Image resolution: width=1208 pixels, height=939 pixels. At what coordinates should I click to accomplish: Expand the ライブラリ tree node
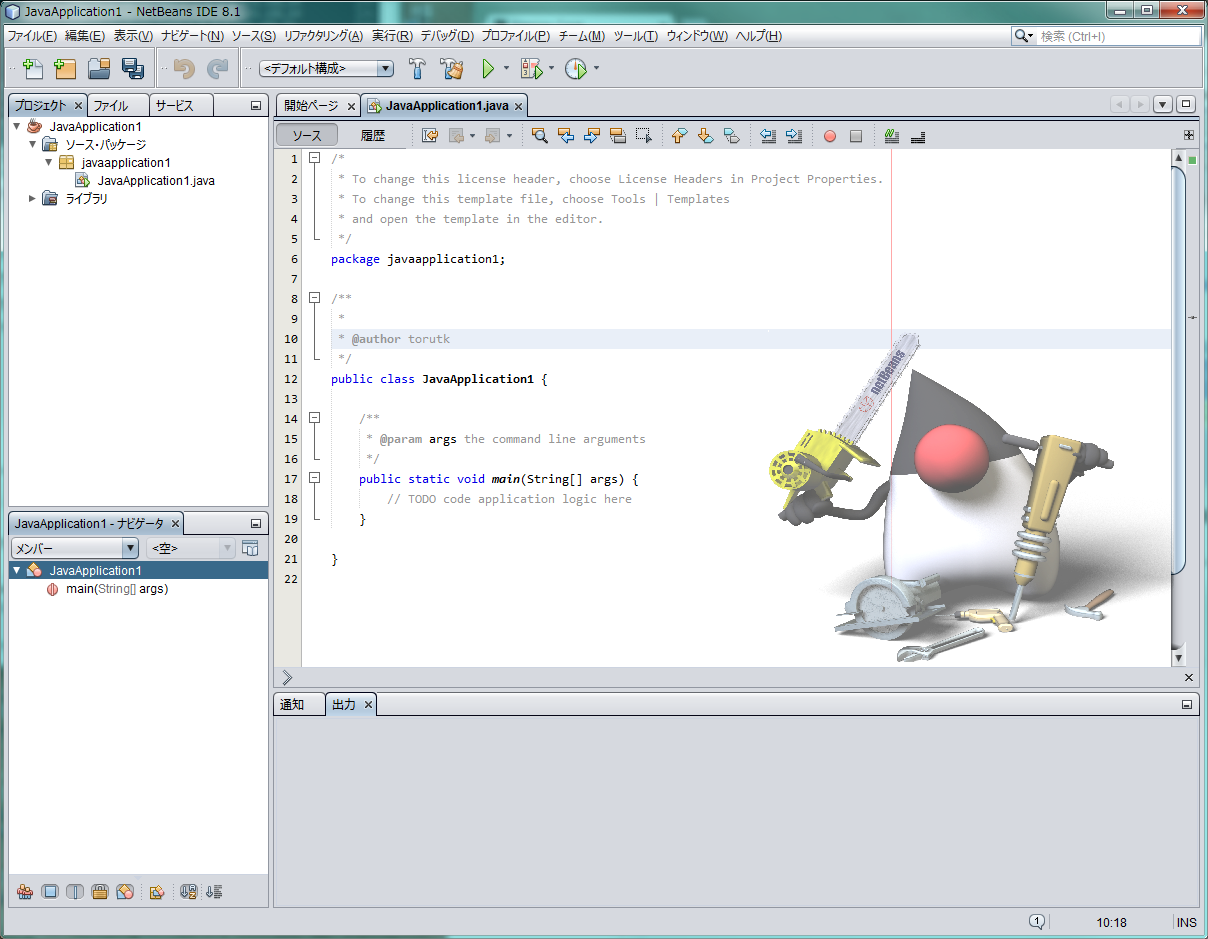pos(33,198)
